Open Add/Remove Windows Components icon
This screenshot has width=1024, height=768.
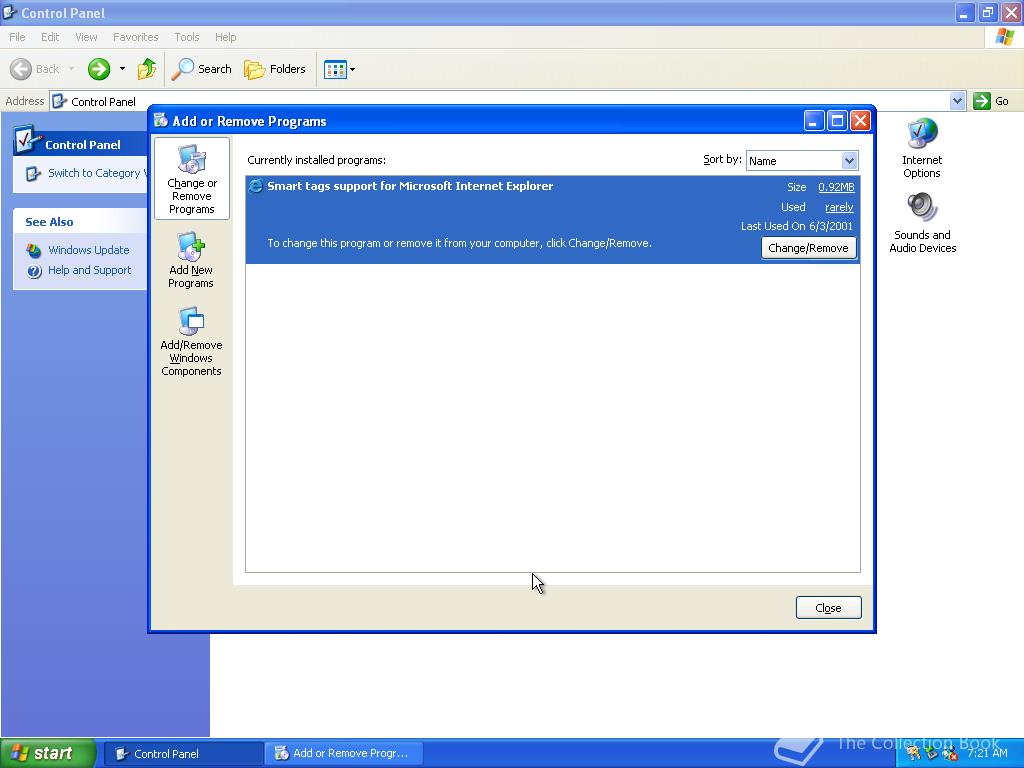tap(191, 342)
